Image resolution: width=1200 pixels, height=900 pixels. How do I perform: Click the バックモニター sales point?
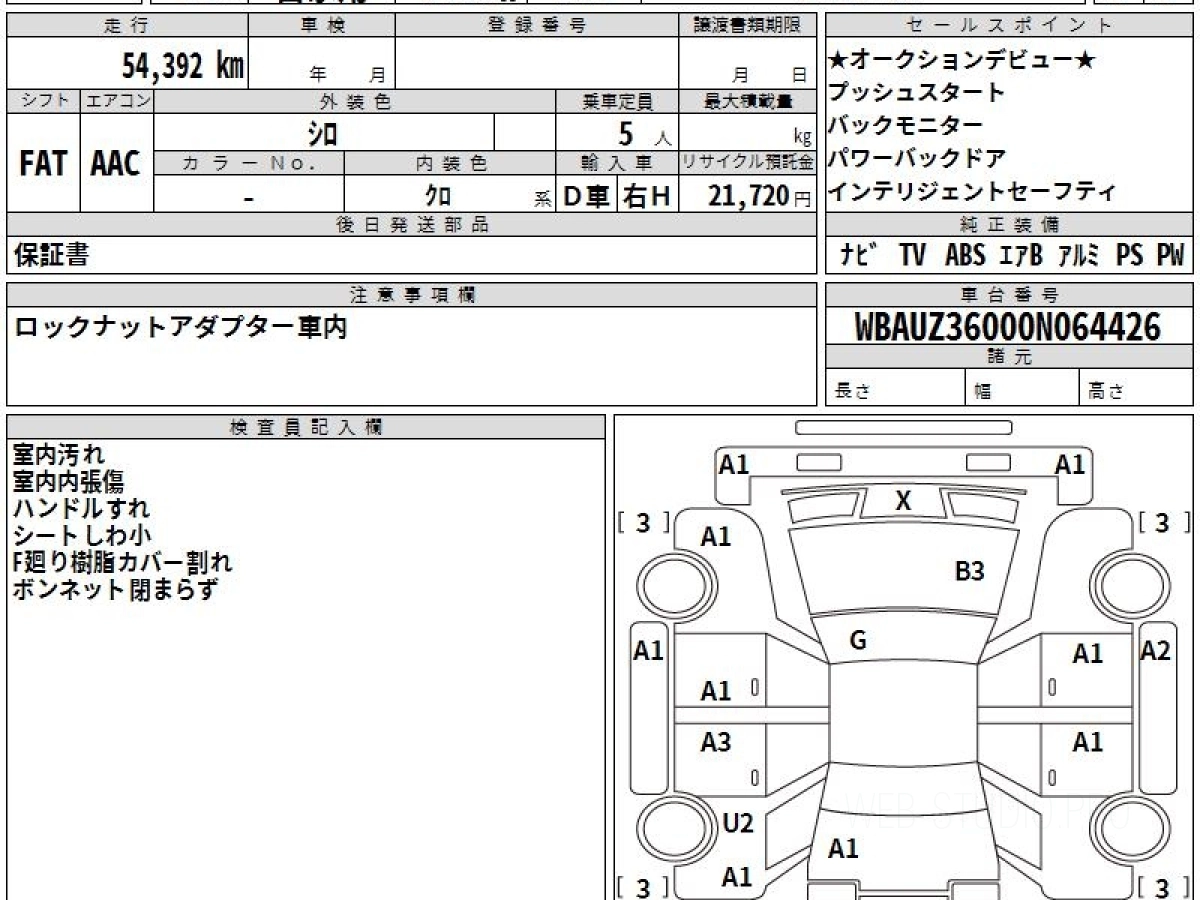[x=905, y=126]
